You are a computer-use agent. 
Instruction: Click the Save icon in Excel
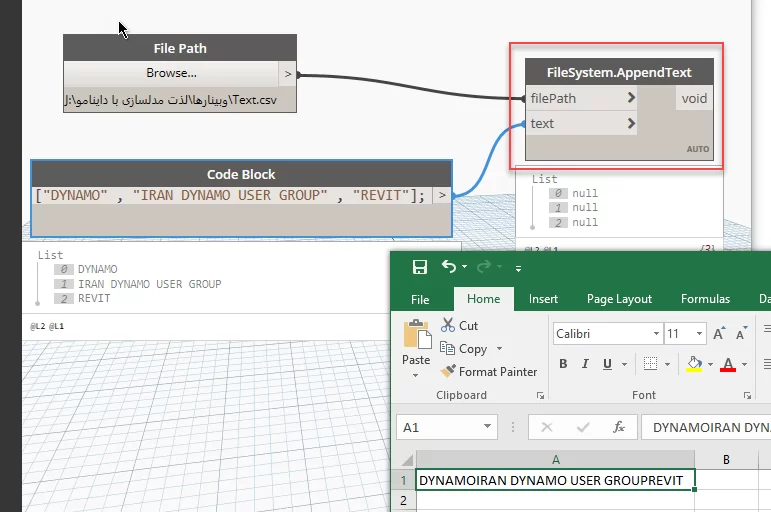click(420, 267)
